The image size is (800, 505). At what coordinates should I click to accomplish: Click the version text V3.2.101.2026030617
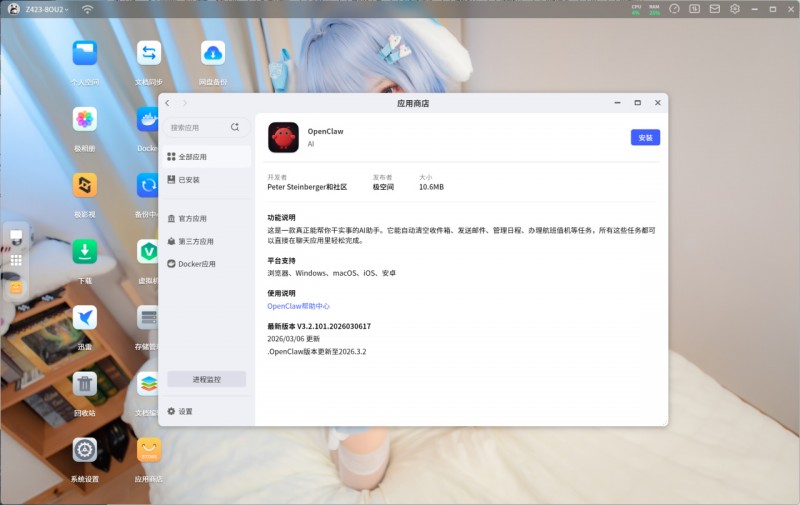click(x=334, y=326)
